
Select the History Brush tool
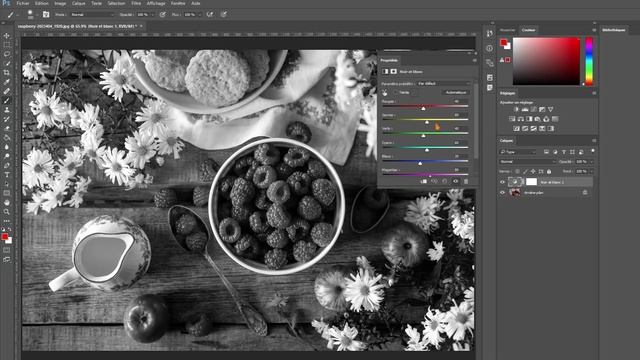coord(7,119)
